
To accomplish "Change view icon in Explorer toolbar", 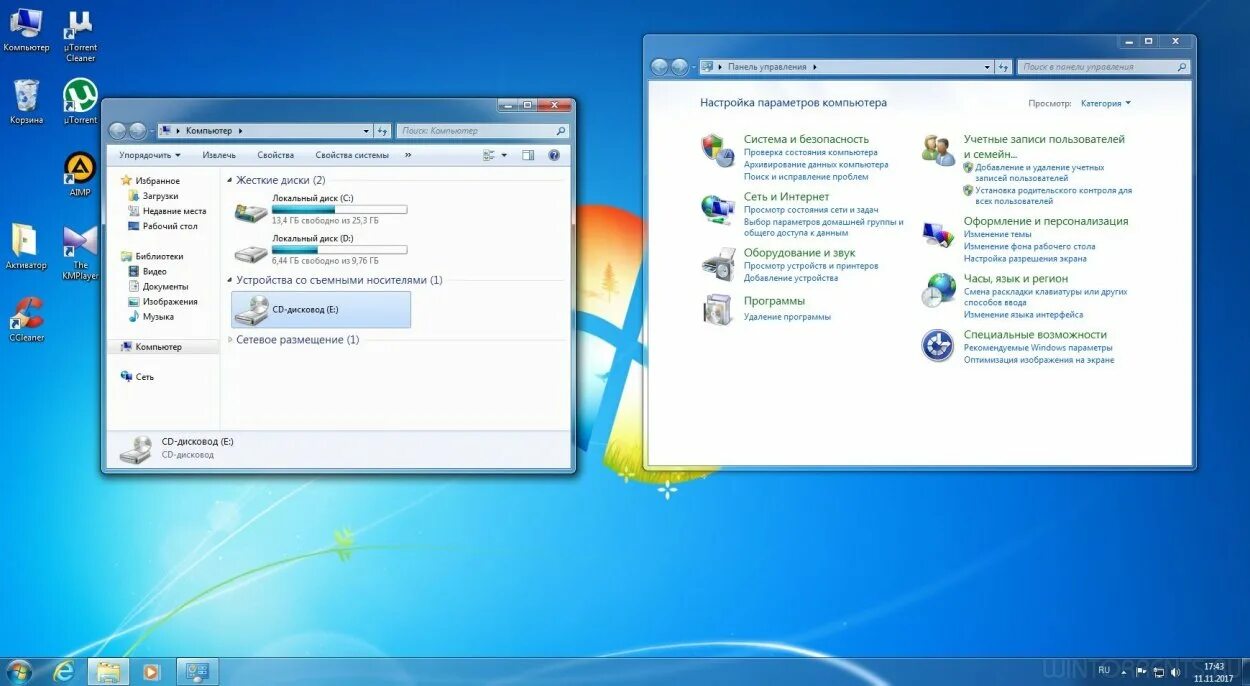I will point(489,155).
